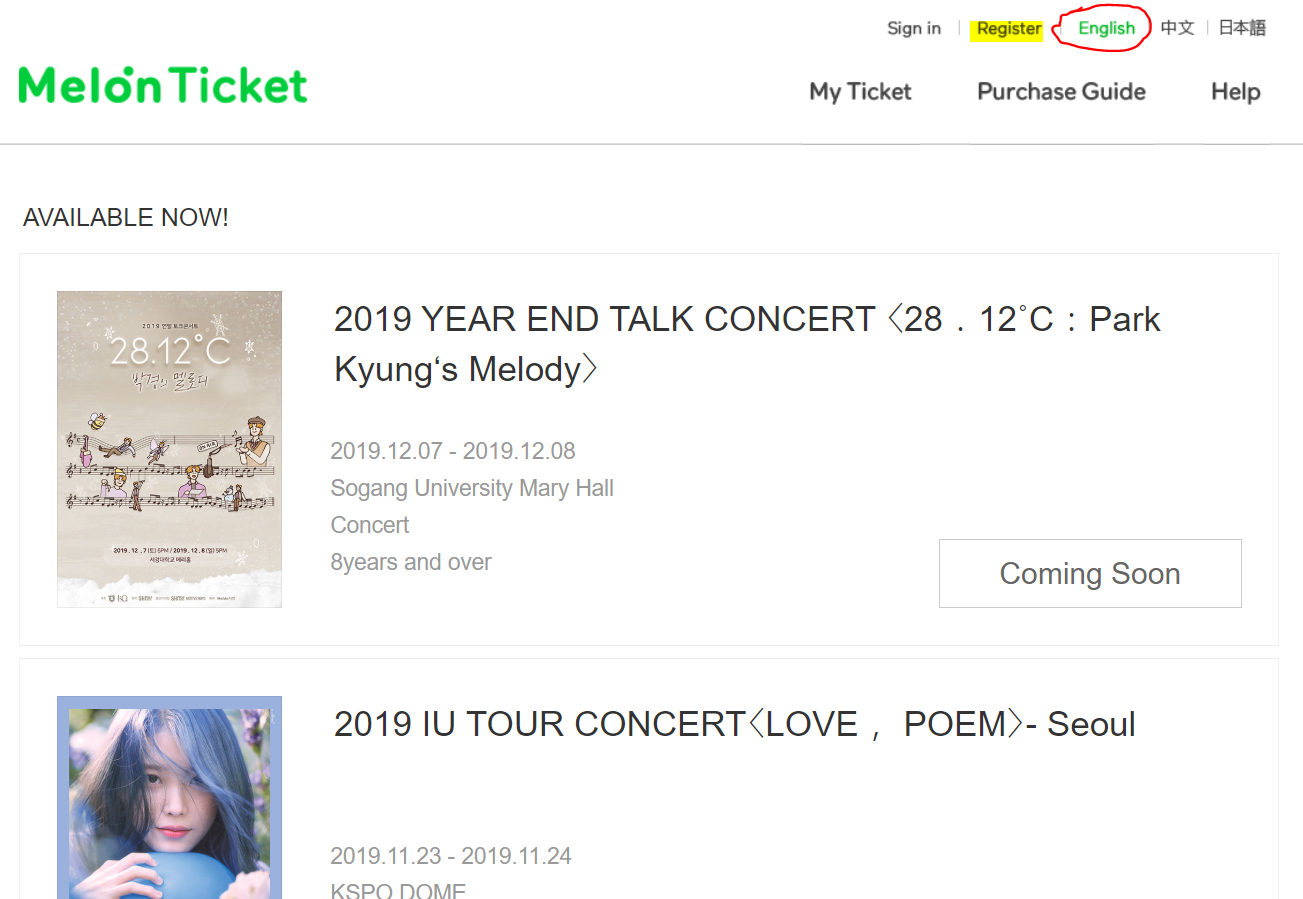Click the Melon Ticket logo
The width and height of the screenshot is (1303, 899).
point(162,84)
